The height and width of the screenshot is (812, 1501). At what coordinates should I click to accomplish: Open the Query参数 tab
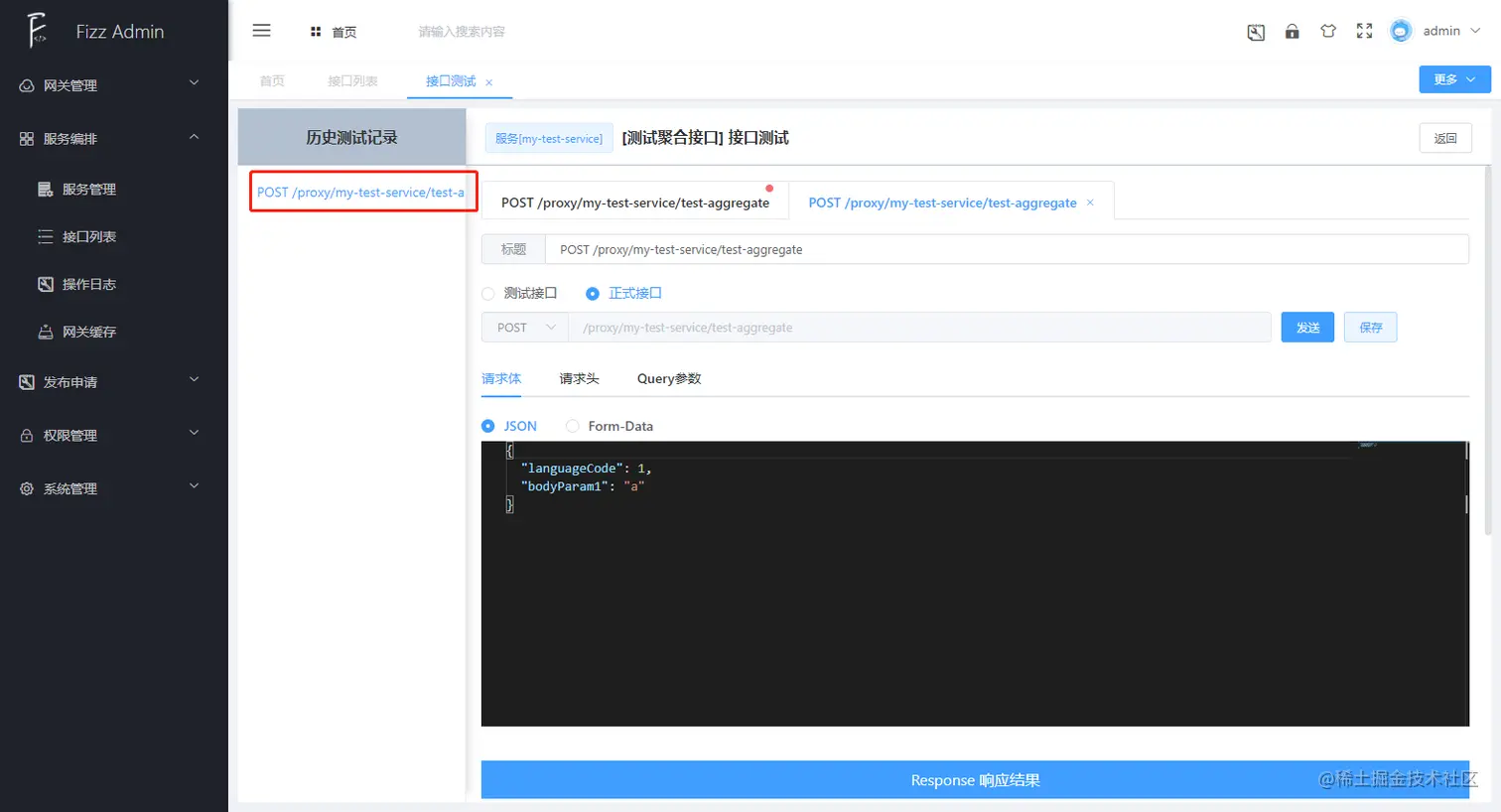[x=669, y=378]
